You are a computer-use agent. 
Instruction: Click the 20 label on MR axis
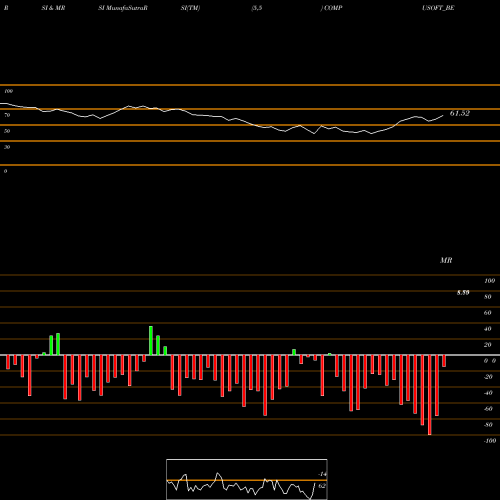click(488, 345)
